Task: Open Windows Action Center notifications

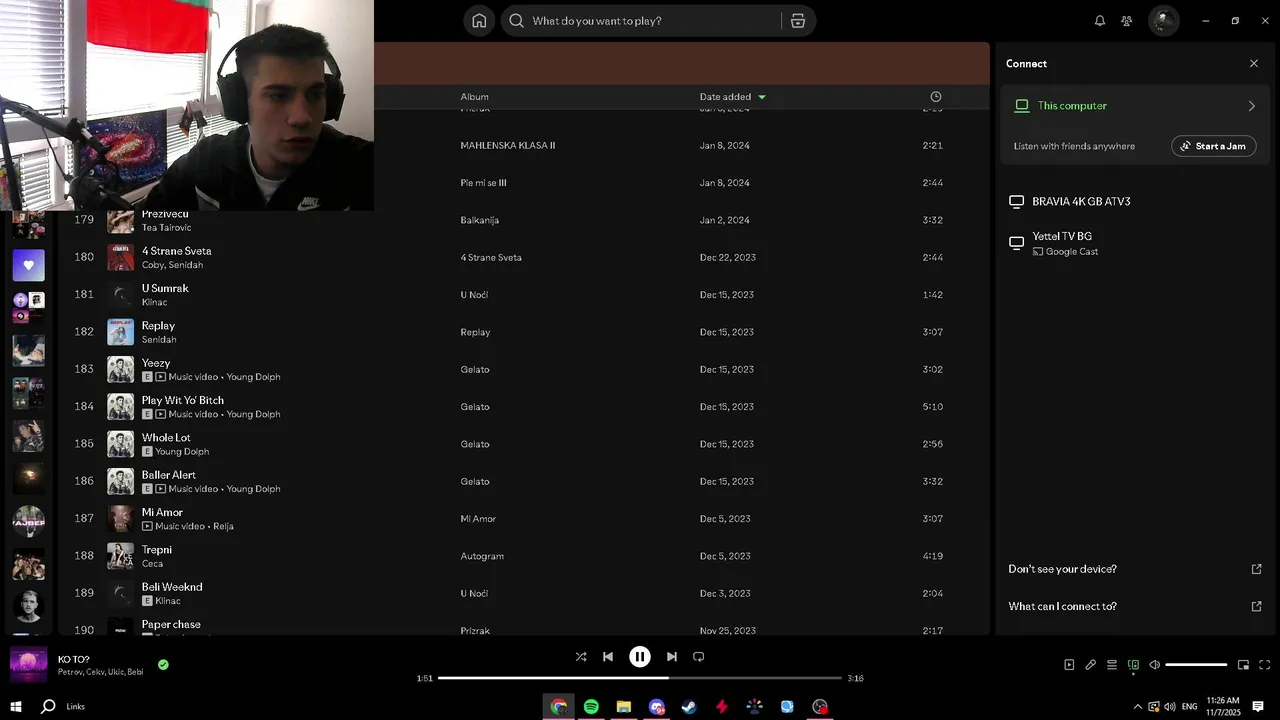Action: pyautogui.click(x=1258, y=707)
